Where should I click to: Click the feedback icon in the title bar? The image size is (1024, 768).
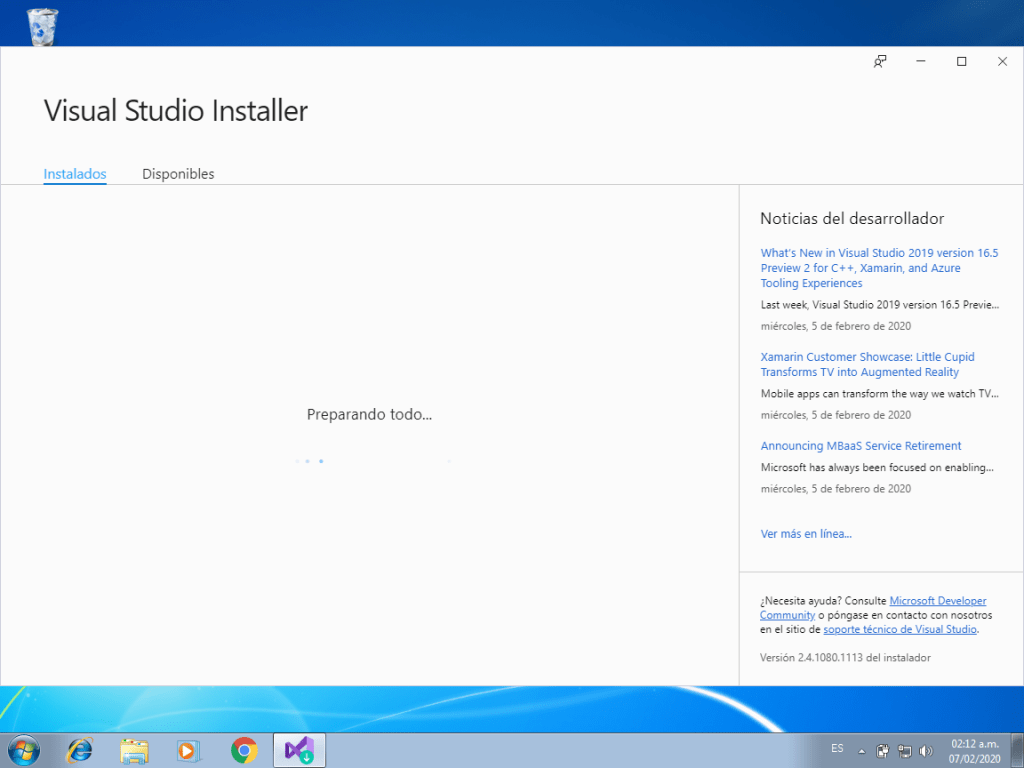880,62
